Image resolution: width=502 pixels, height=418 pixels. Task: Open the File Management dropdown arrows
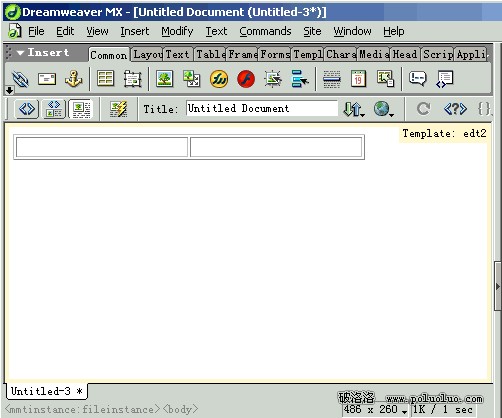[354, 109]
